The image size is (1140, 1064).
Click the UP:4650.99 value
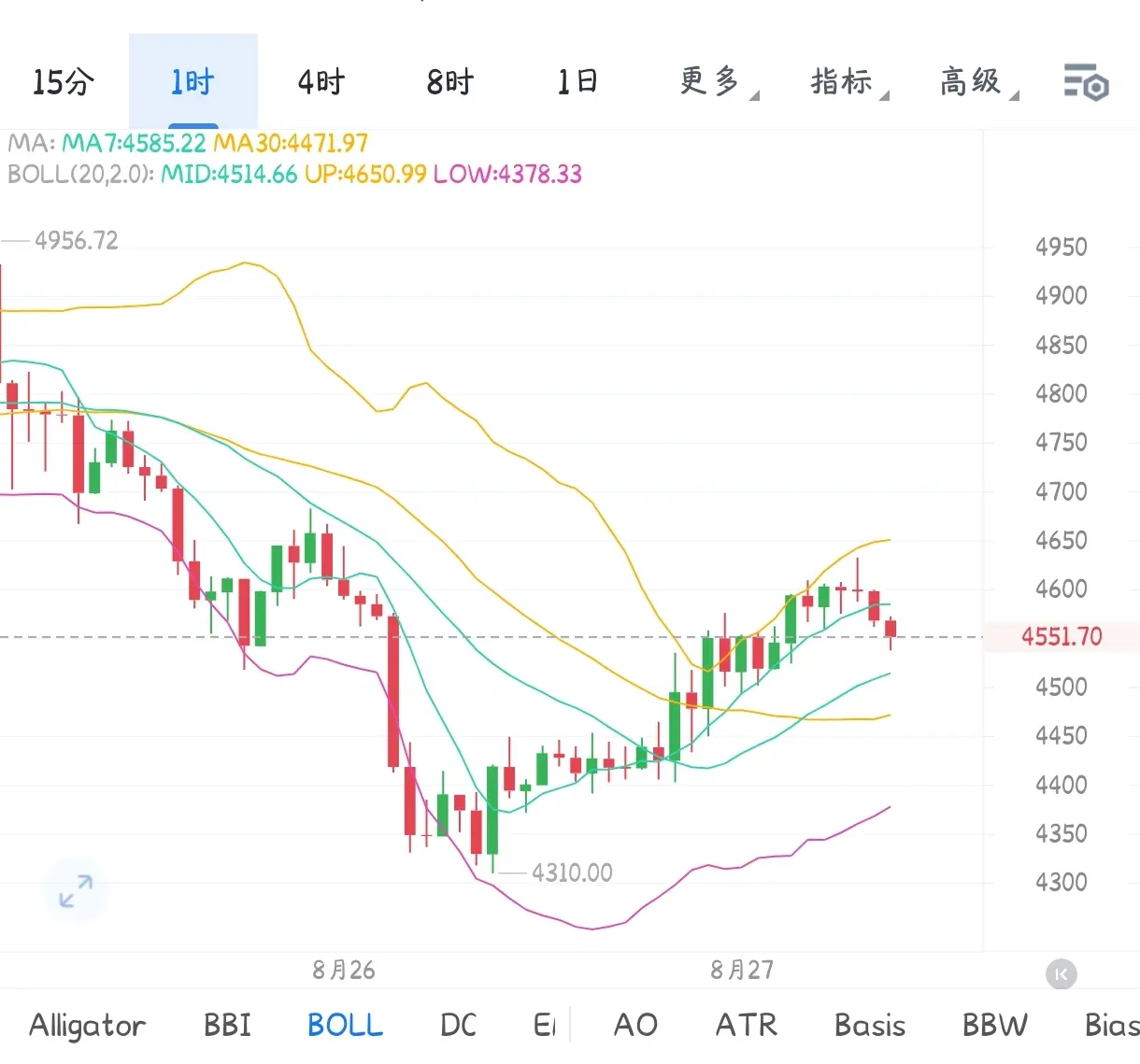point(365,175)
